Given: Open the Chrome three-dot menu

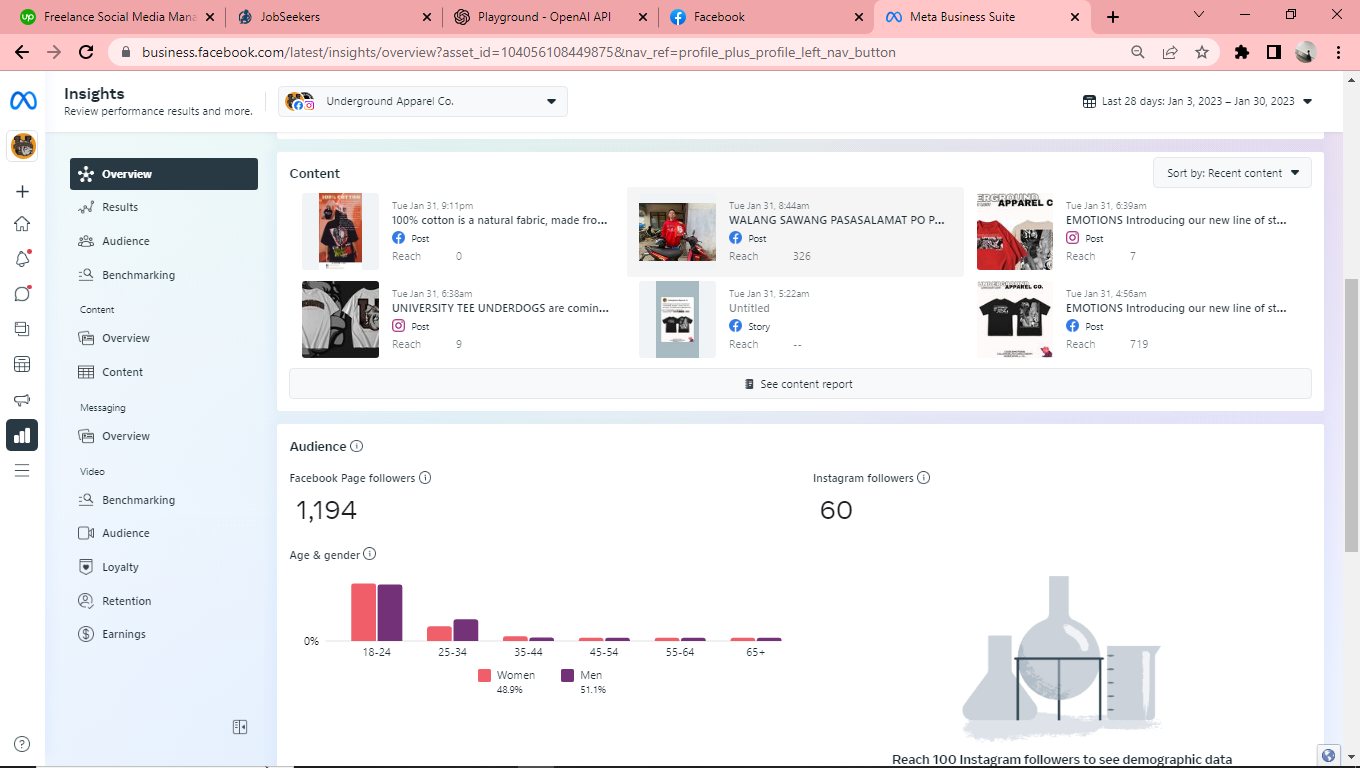Looking at the screenshot, I should (1338, 52).
